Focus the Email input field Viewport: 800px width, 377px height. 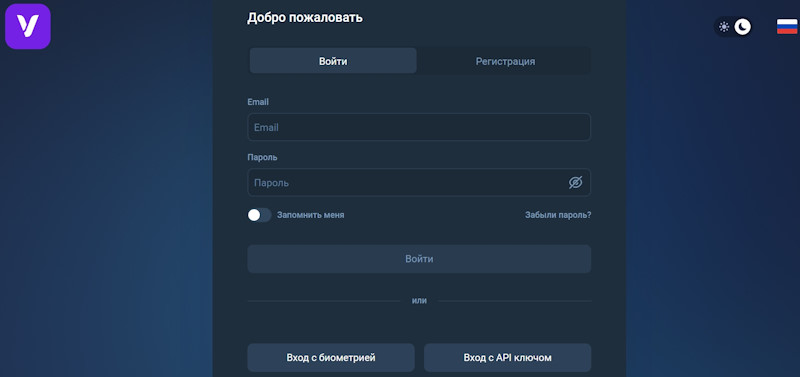coord(419,127)
